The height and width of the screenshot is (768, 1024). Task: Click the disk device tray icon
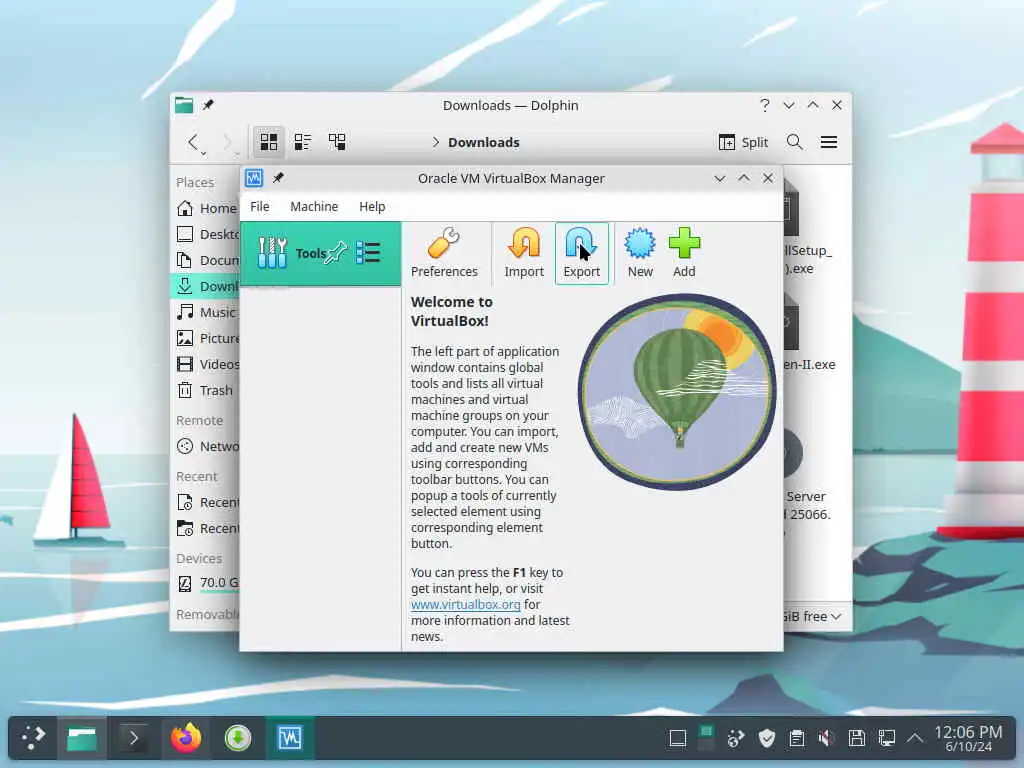pos(856,739)
